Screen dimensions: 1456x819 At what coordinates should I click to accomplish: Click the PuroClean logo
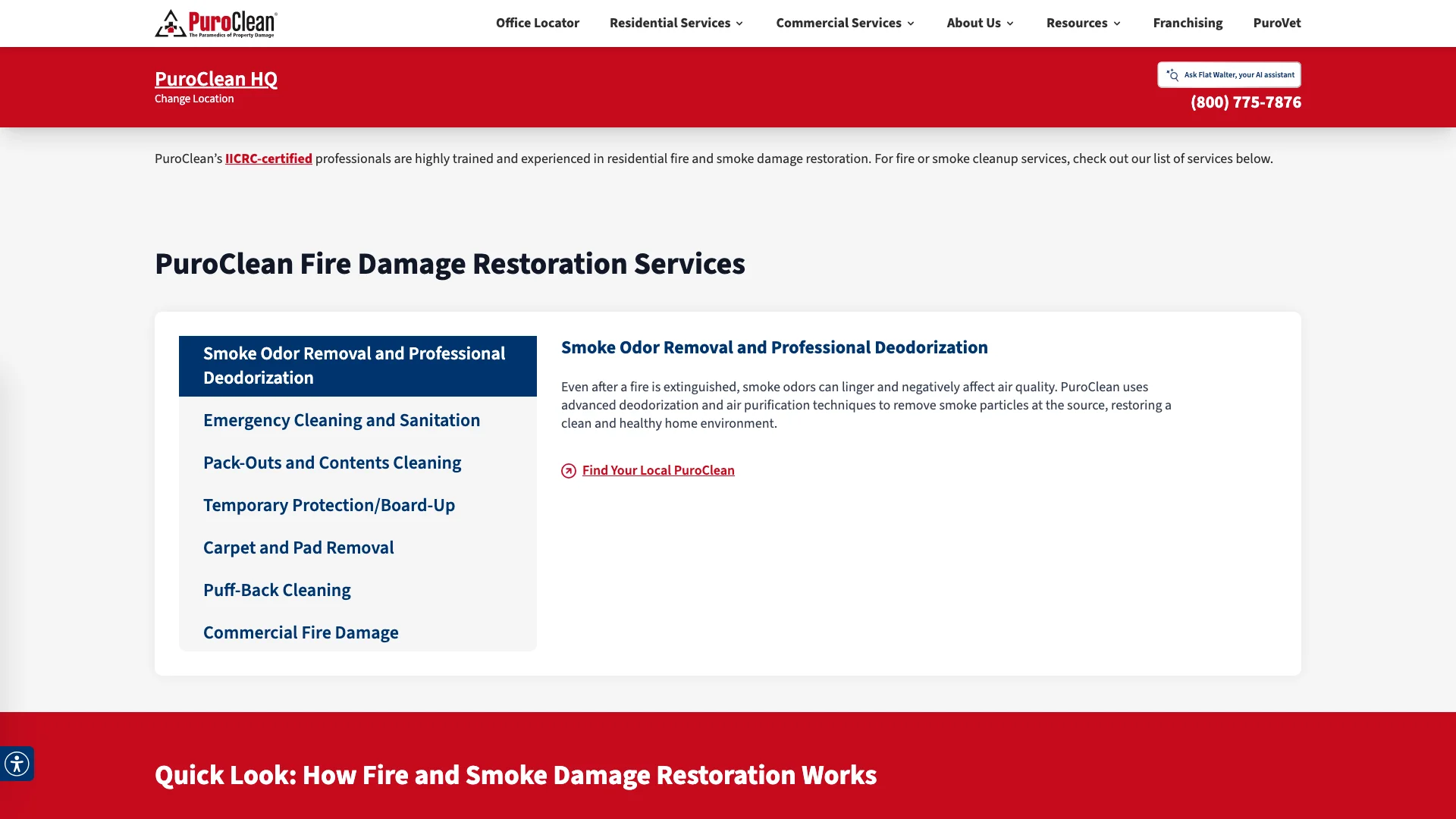pos(216,23)
